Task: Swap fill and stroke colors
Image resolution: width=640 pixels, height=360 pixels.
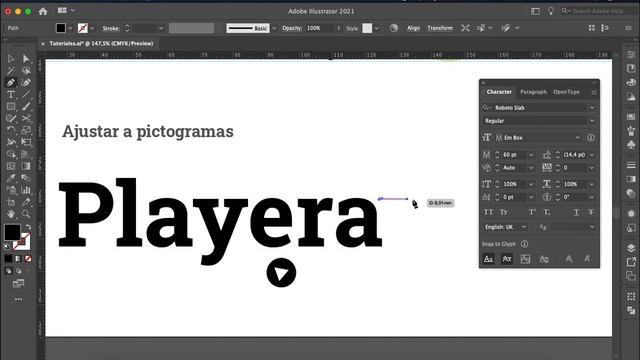Action: pyautogui.click(x=28, y=227)
